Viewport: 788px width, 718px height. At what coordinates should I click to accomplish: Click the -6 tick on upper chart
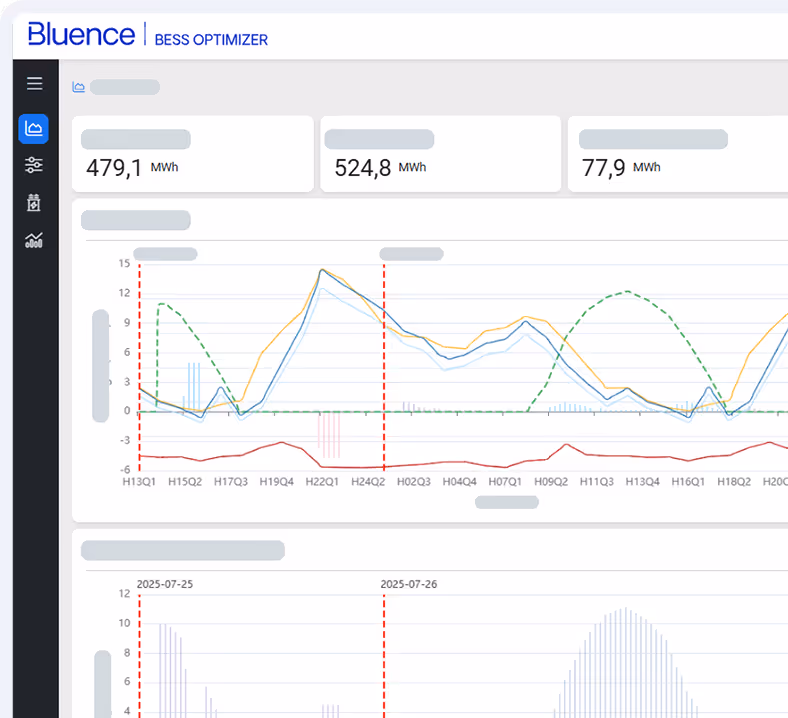tap(125, 470)
